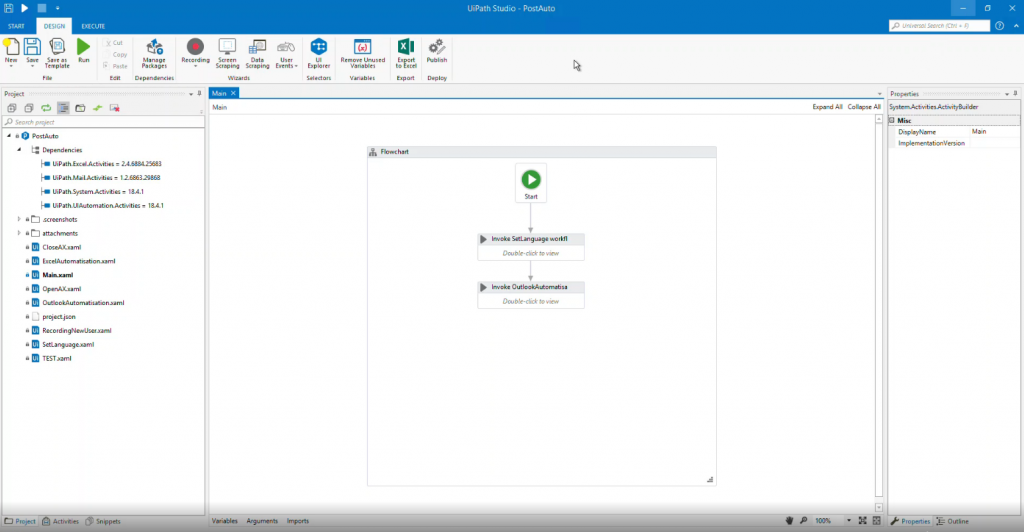The width and height of the screenshot is (1024, 532).
Task: Launch Screen Scraping wizard
Action: coord(227,53)
